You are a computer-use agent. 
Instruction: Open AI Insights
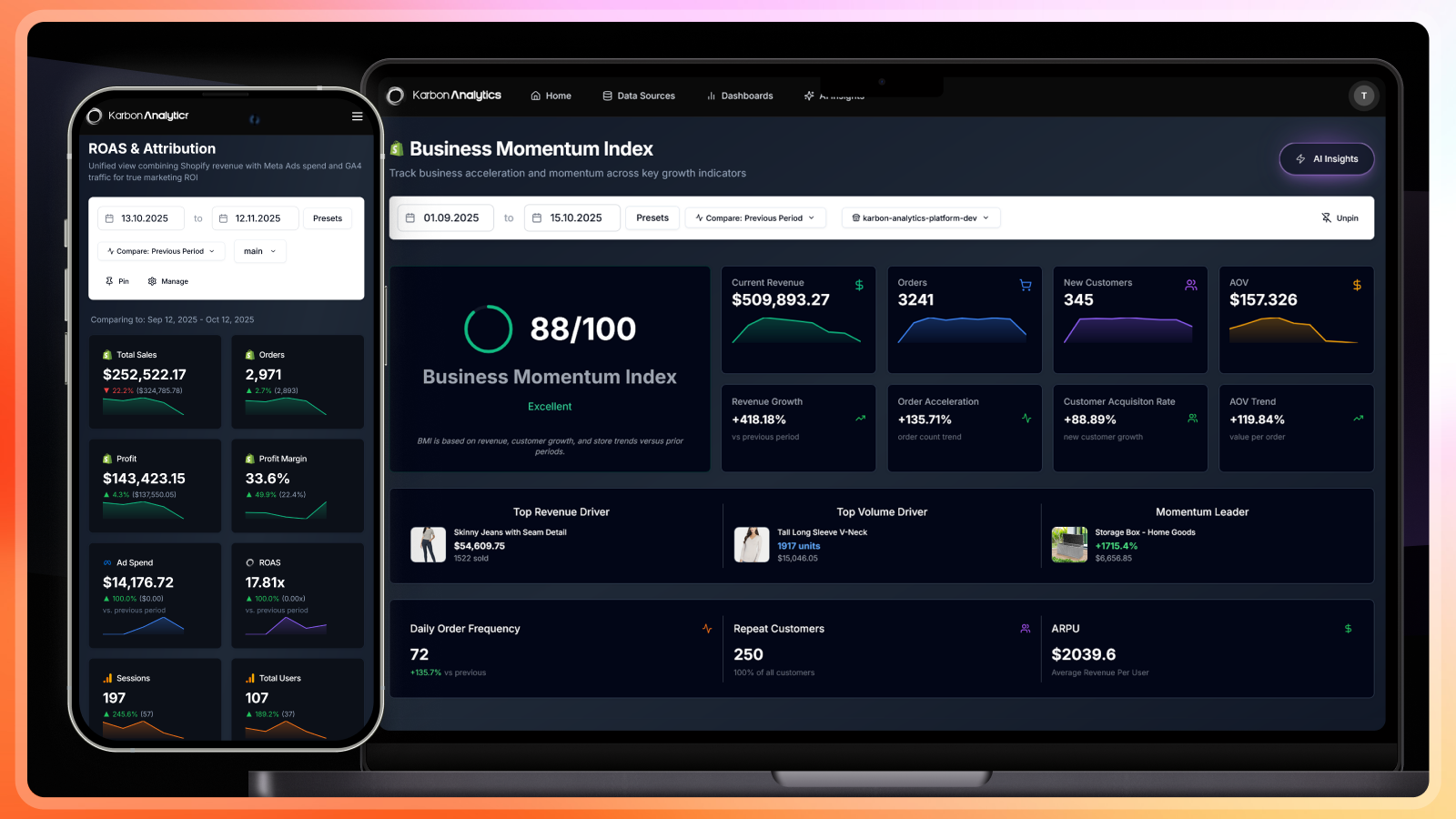point(1327,158)
